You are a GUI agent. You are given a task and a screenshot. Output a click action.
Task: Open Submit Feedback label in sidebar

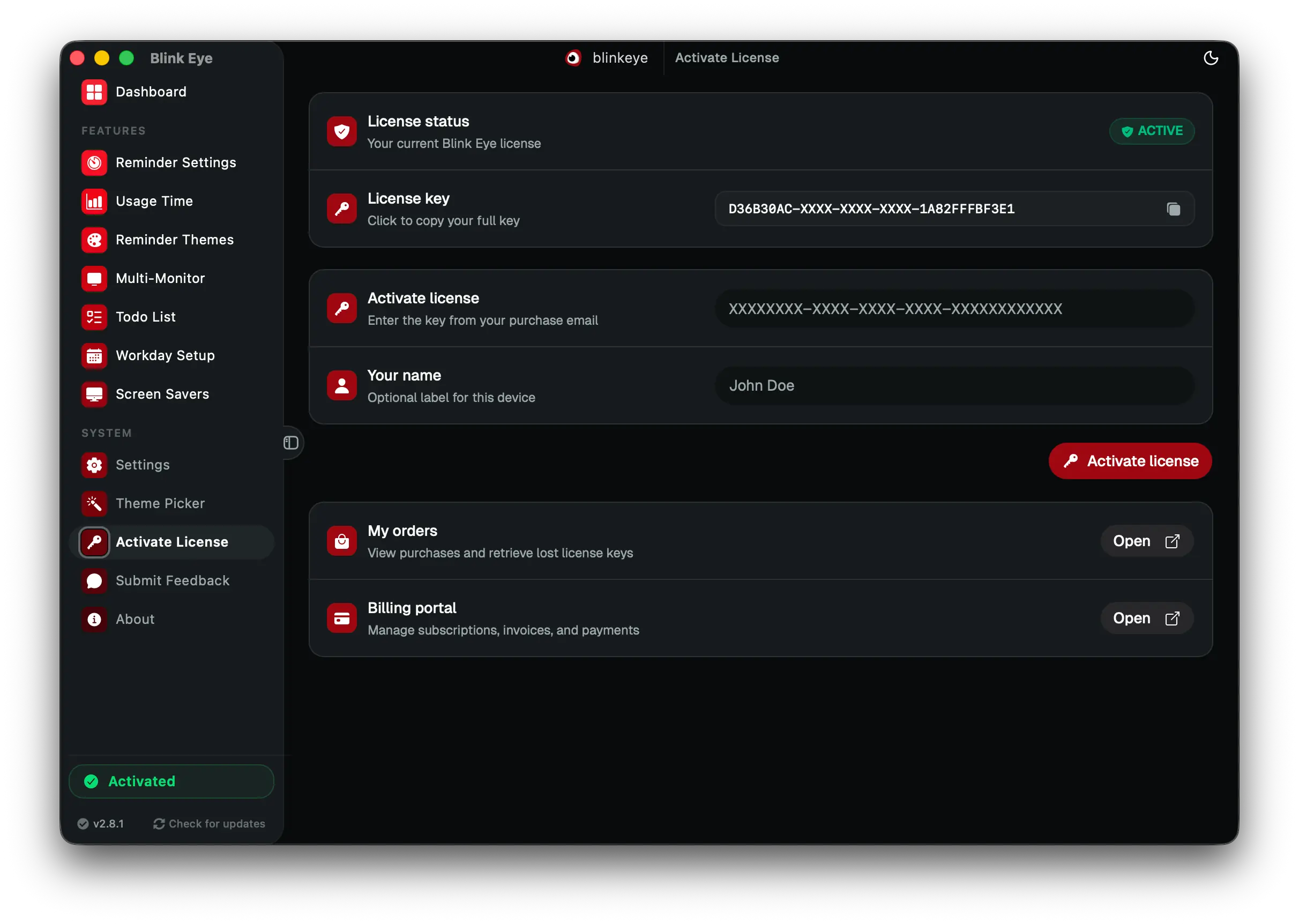click(x=173, y=582)
